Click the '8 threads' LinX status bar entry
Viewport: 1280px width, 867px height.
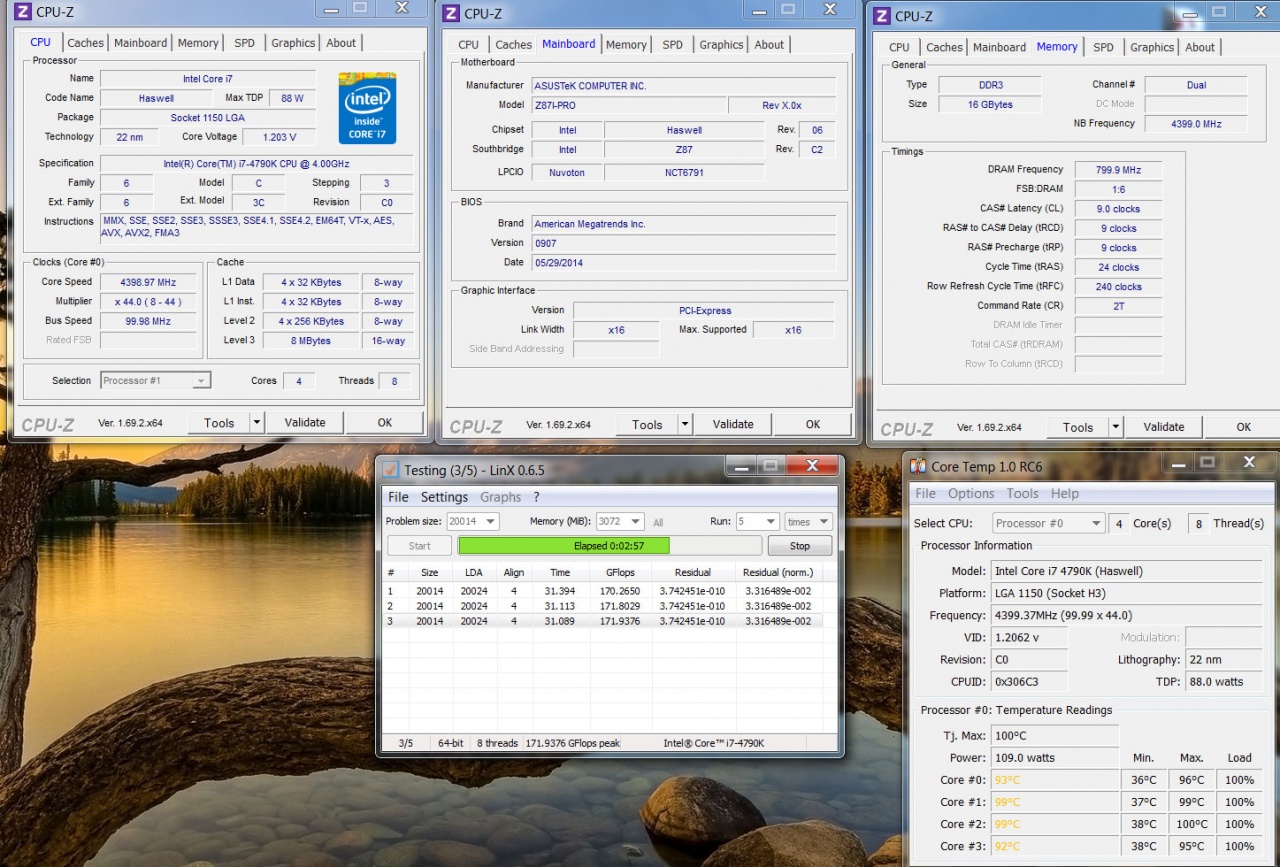pos(497,743)
